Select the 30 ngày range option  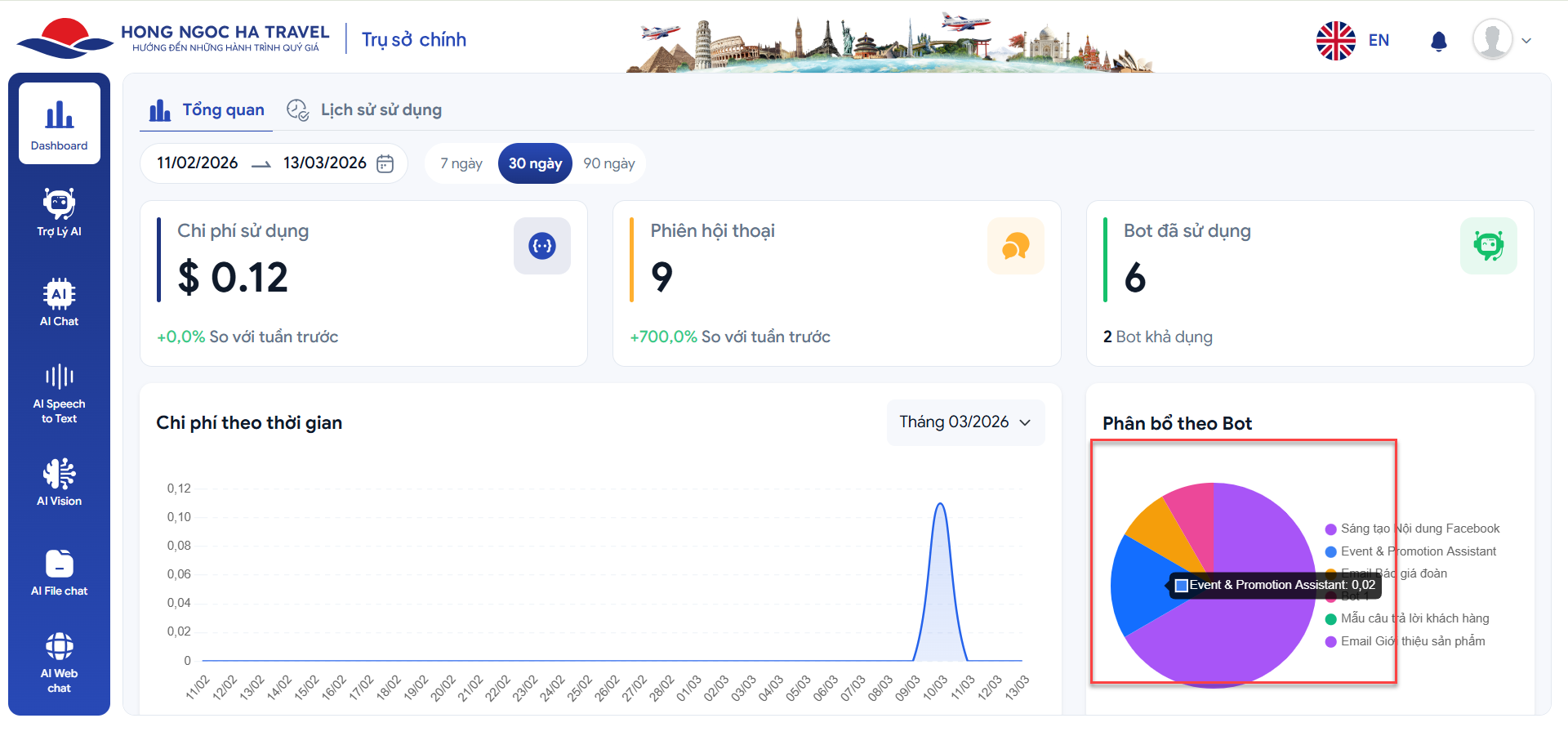(535, 163)
